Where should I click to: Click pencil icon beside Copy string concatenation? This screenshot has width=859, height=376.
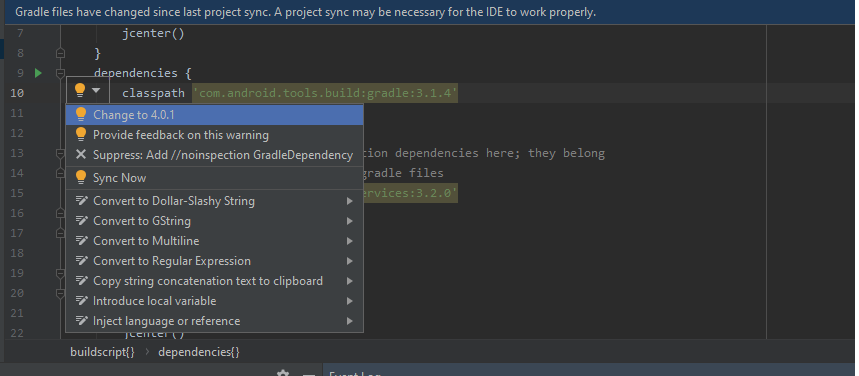coord(82,281)
